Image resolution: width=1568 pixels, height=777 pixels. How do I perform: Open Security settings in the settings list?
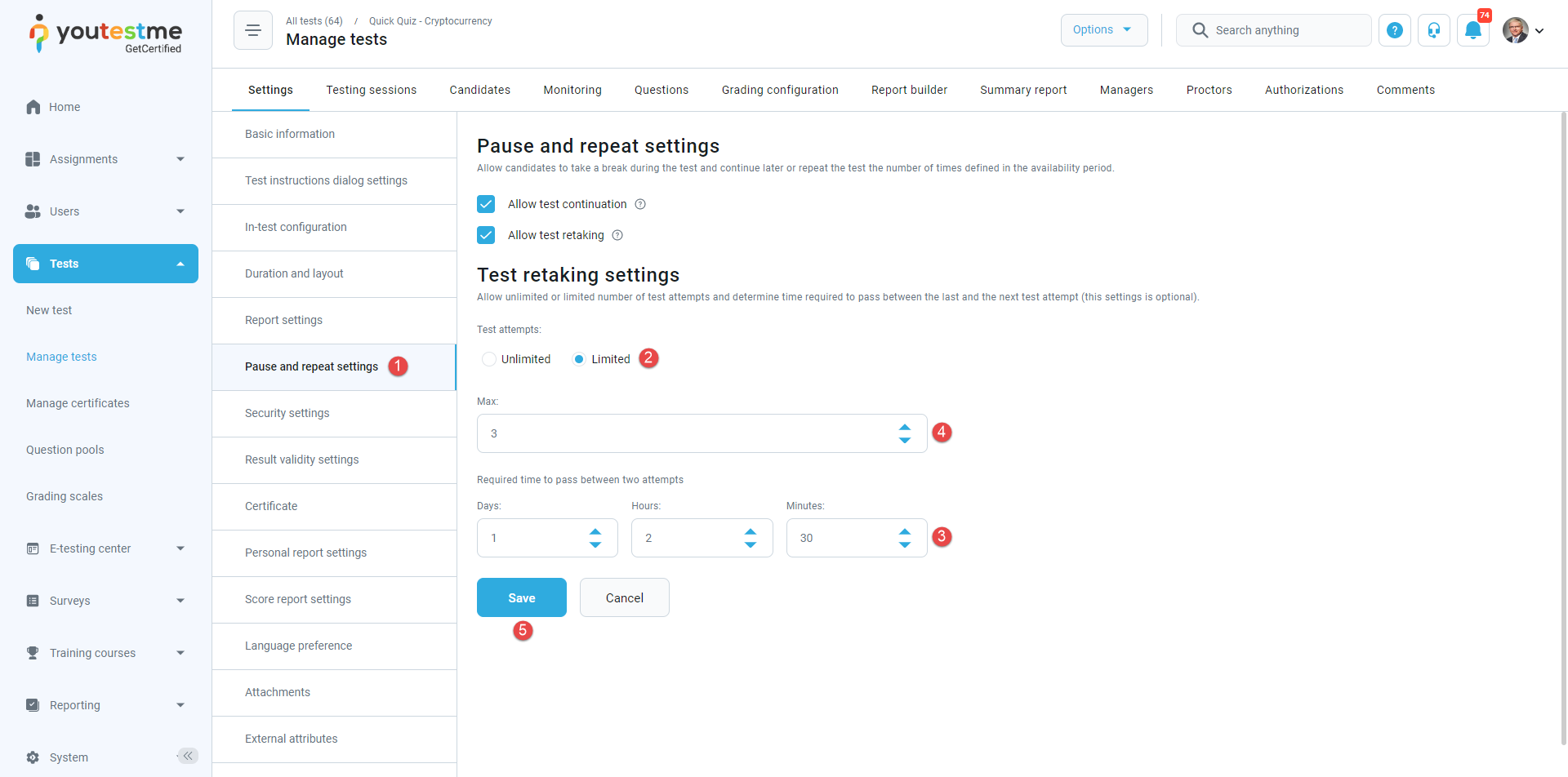287,413
